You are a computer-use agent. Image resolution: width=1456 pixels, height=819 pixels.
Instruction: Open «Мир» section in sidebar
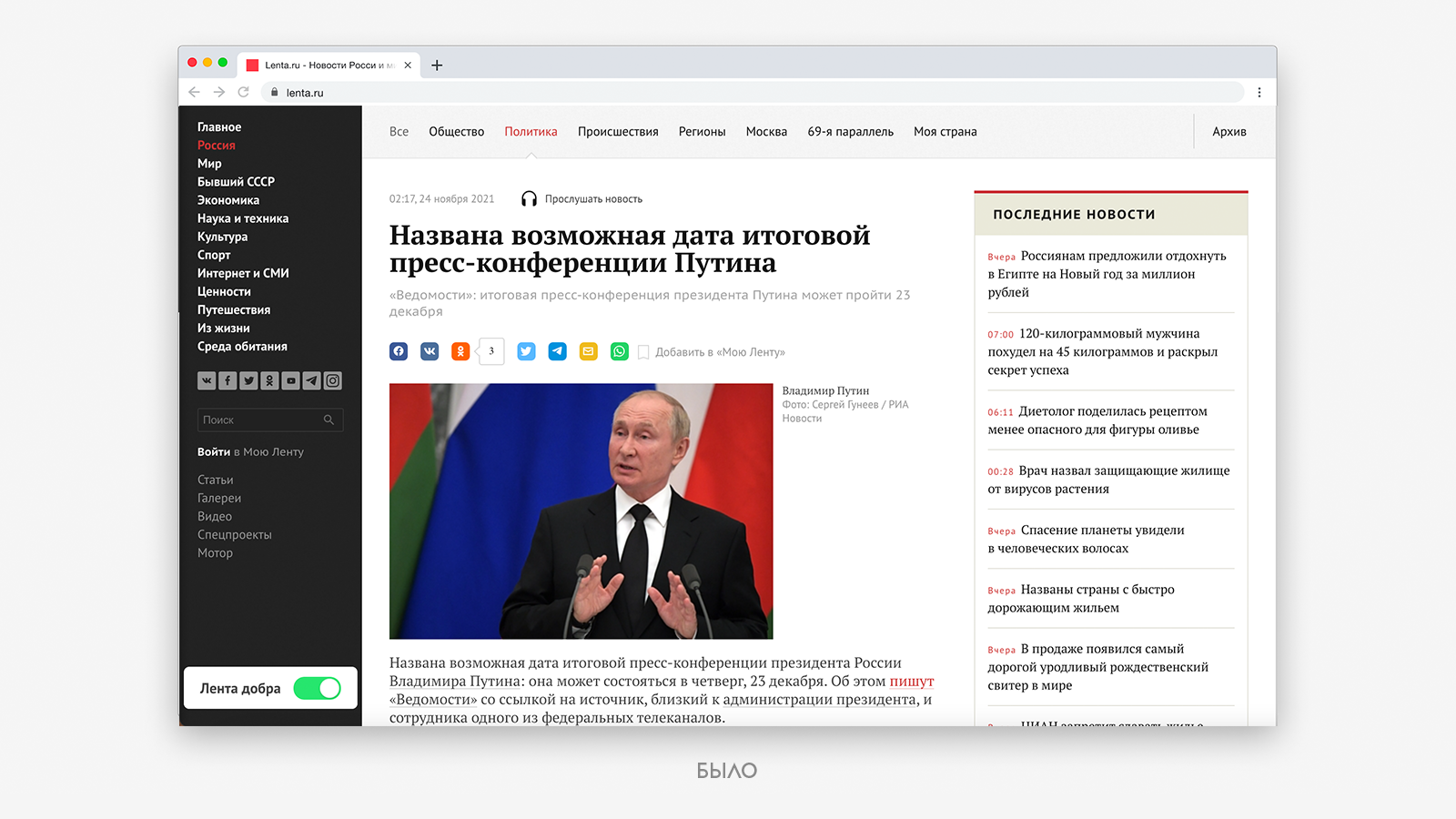[209, 164]
